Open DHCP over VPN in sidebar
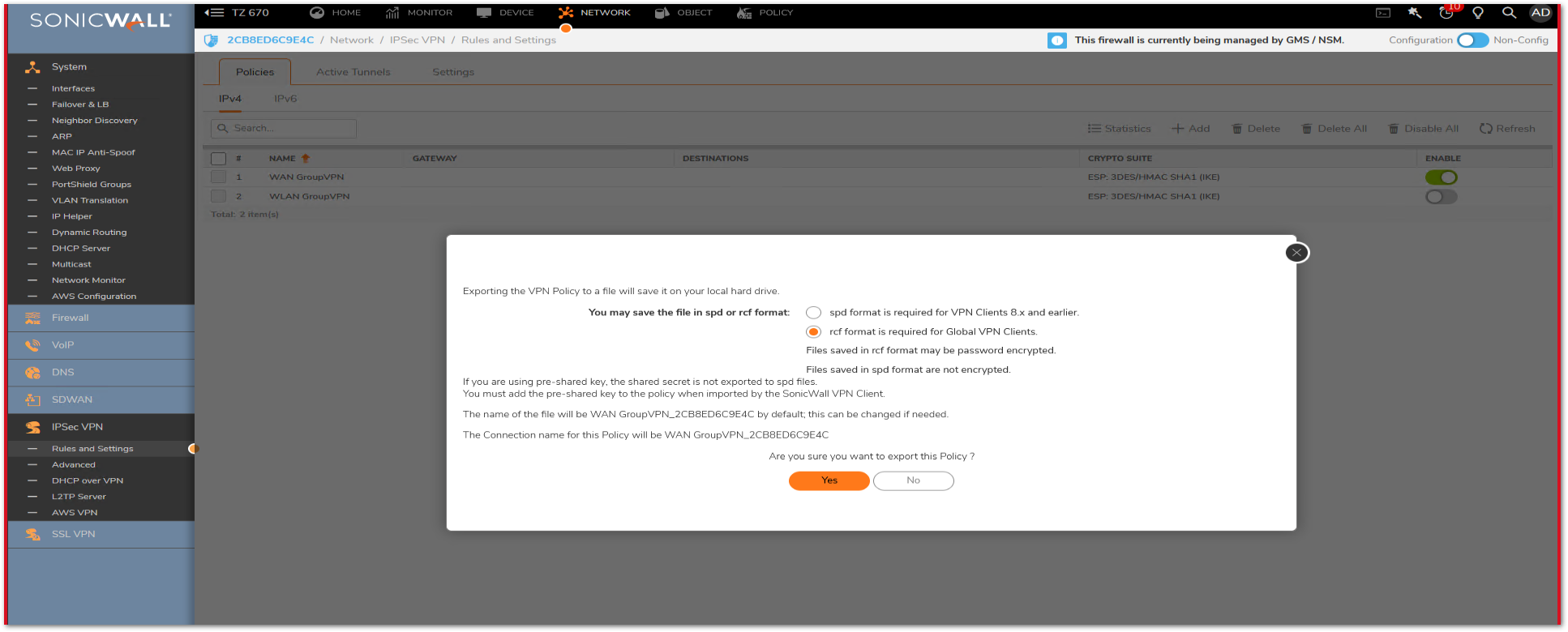Viewport: 1568px width, 632px height. click(x=88, y=481)
